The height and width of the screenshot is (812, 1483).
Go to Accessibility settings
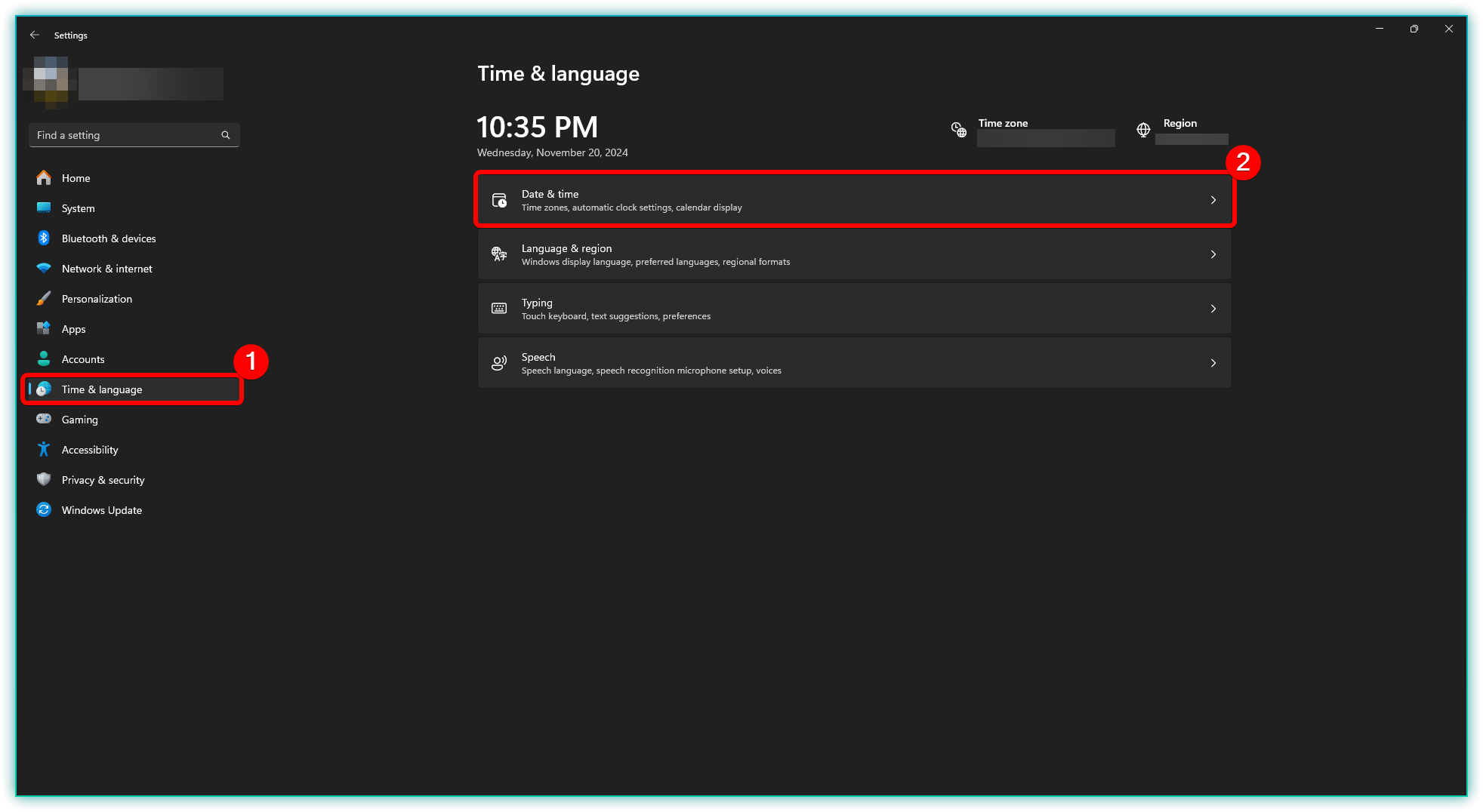coord(134,450)
